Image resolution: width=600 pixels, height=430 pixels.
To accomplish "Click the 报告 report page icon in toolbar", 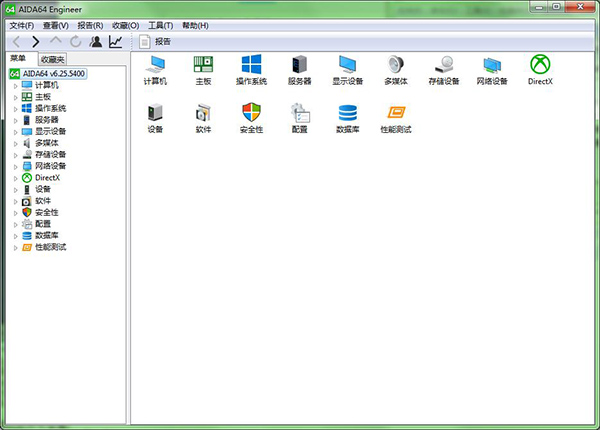I will click(145, 42).
